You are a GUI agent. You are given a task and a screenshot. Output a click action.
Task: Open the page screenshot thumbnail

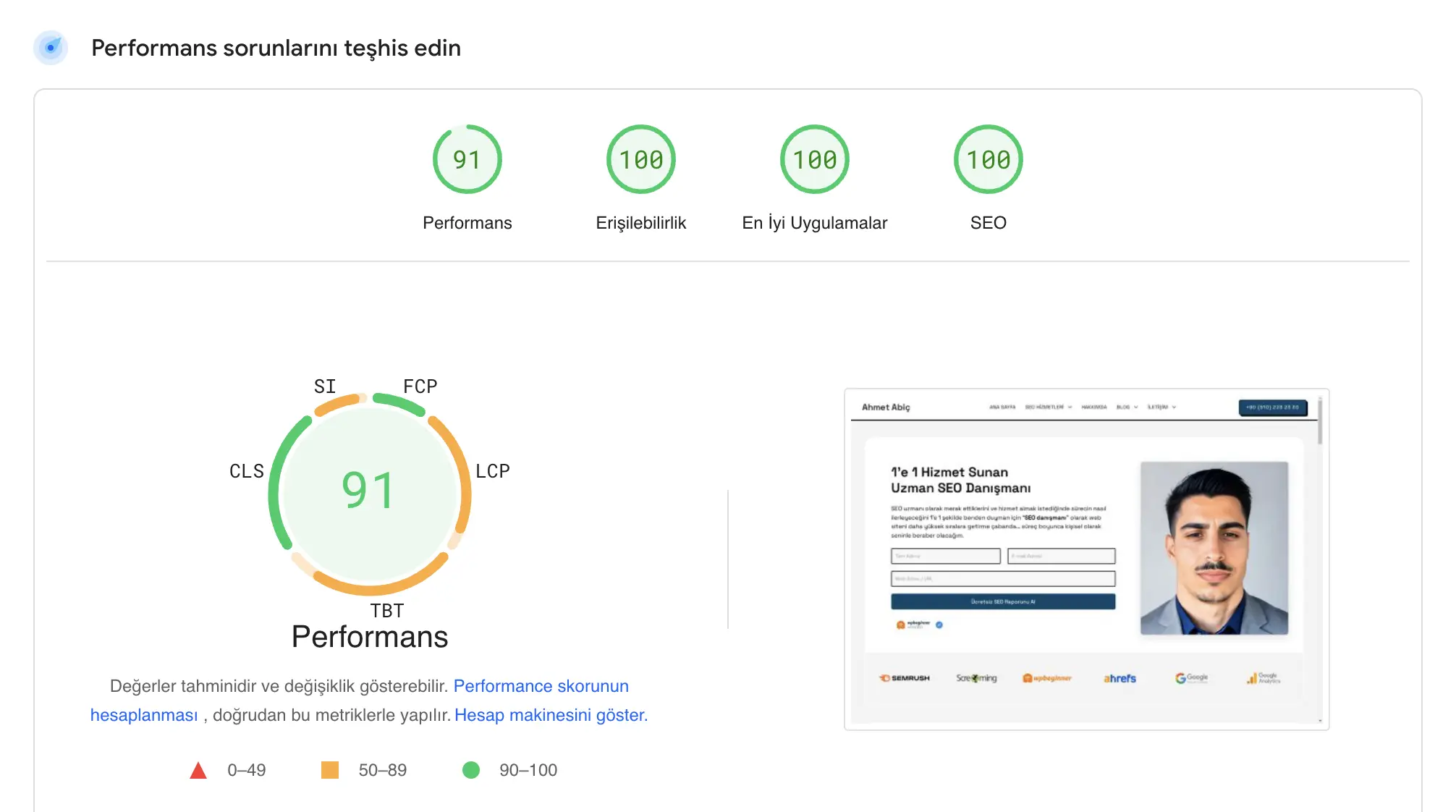pos(1086,559)
